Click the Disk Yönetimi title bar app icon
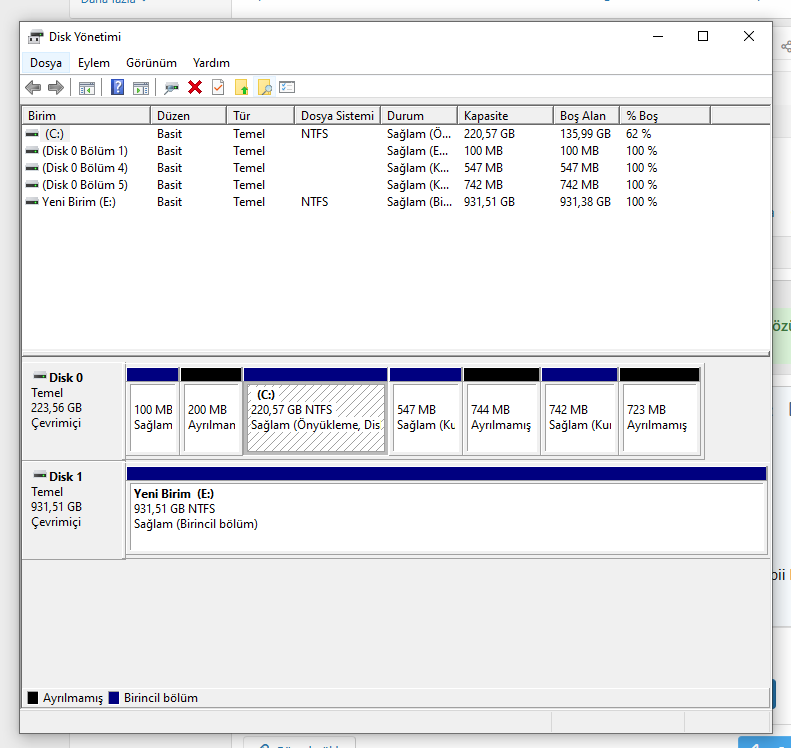The image size is (791, 748). click(x=35, y=37)
